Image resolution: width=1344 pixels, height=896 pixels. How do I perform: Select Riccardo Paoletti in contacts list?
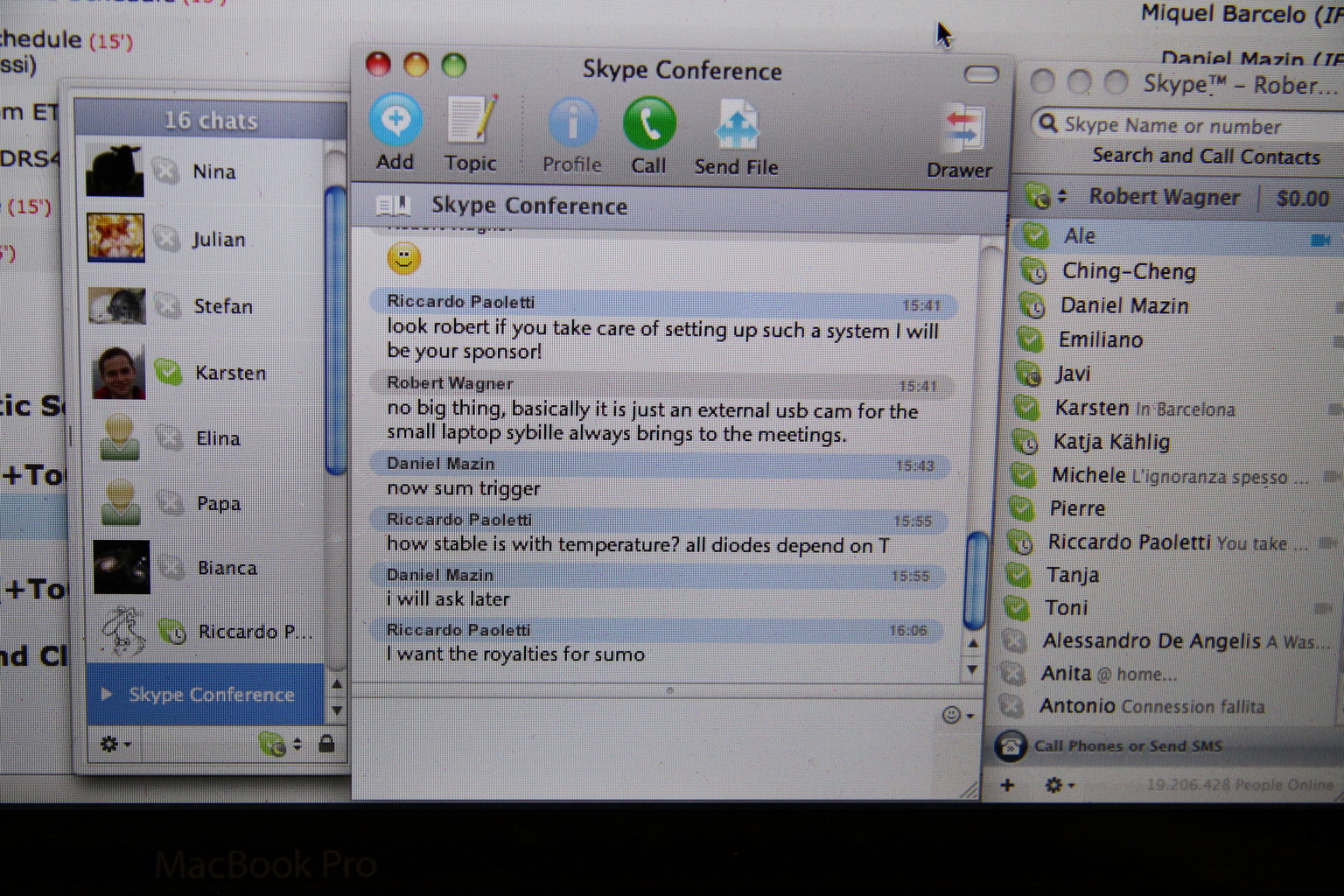[x=1129, y=542]
